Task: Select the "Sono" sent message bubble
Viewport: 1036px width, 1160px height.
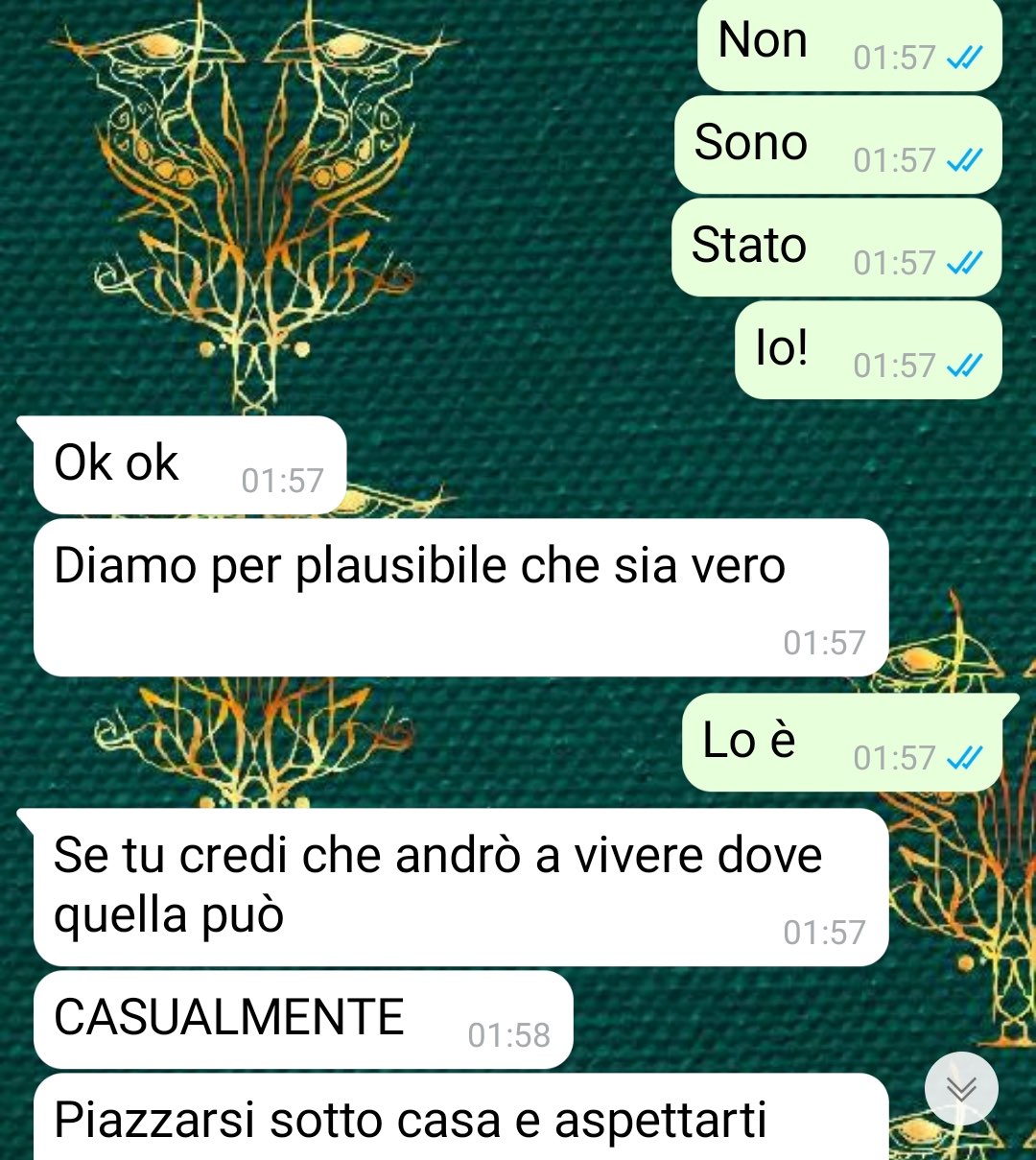Action: [x=838, y=145]
